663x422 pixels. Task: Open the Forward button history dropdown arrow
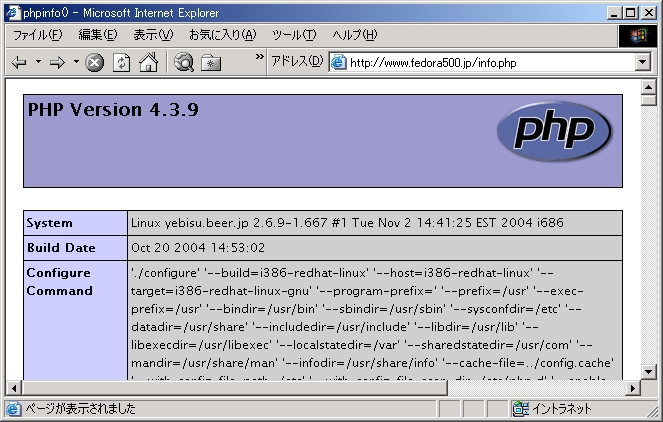tap(76, 62)
